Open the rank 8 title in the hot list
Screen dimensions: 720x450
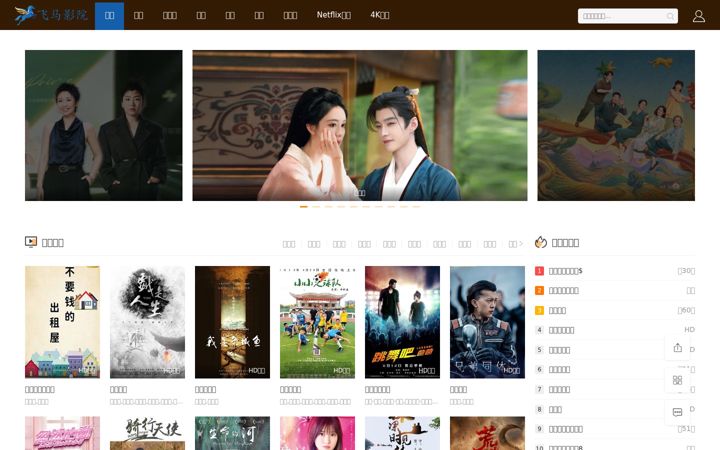click(555, 409)
